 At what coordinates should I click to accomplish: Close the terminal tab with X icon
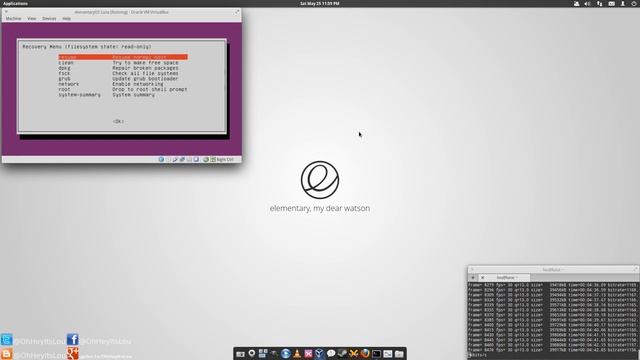482,278
